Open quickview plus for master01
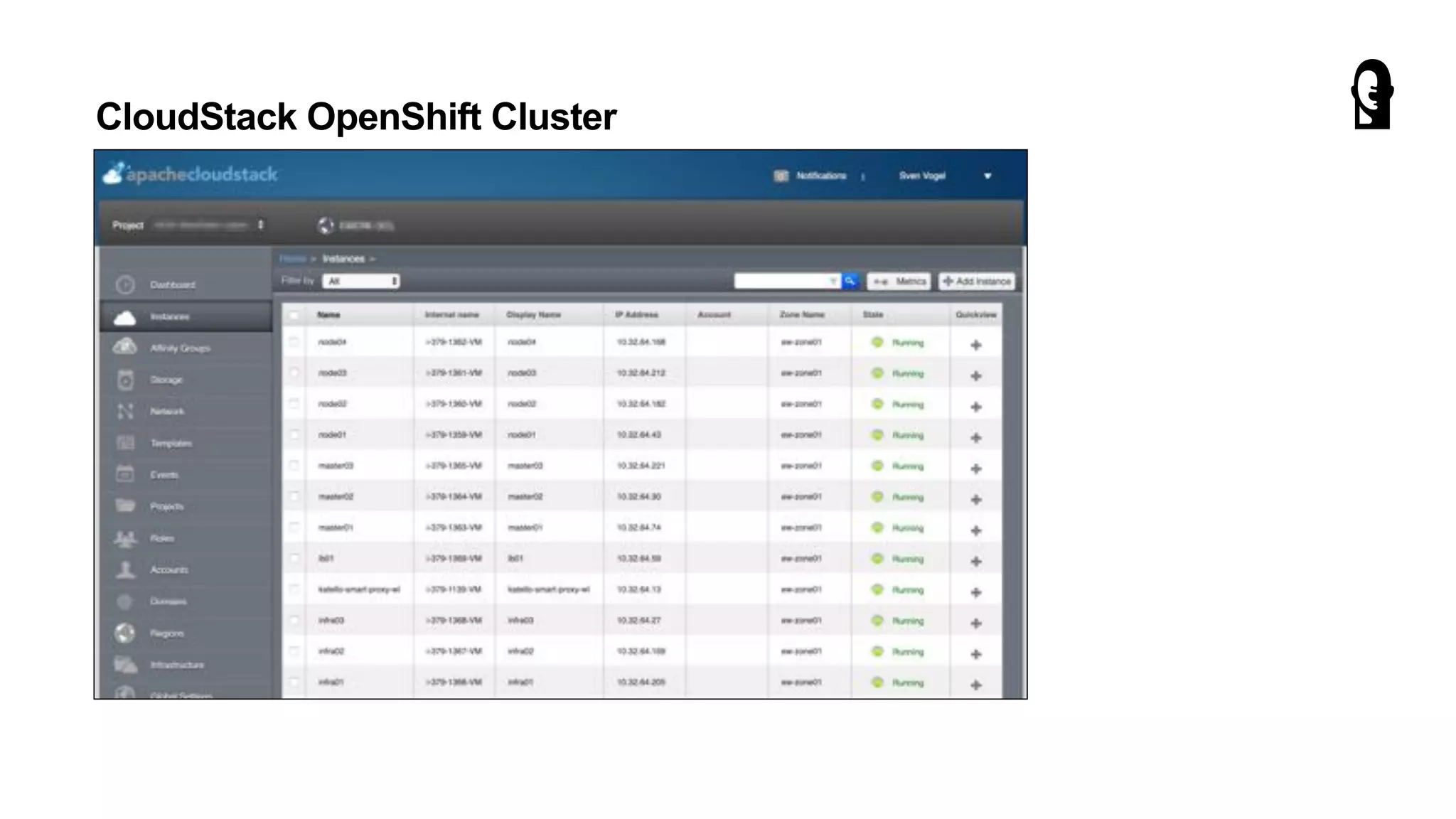The height and width of the screenshot is (819, 1456). click(976, 530)
